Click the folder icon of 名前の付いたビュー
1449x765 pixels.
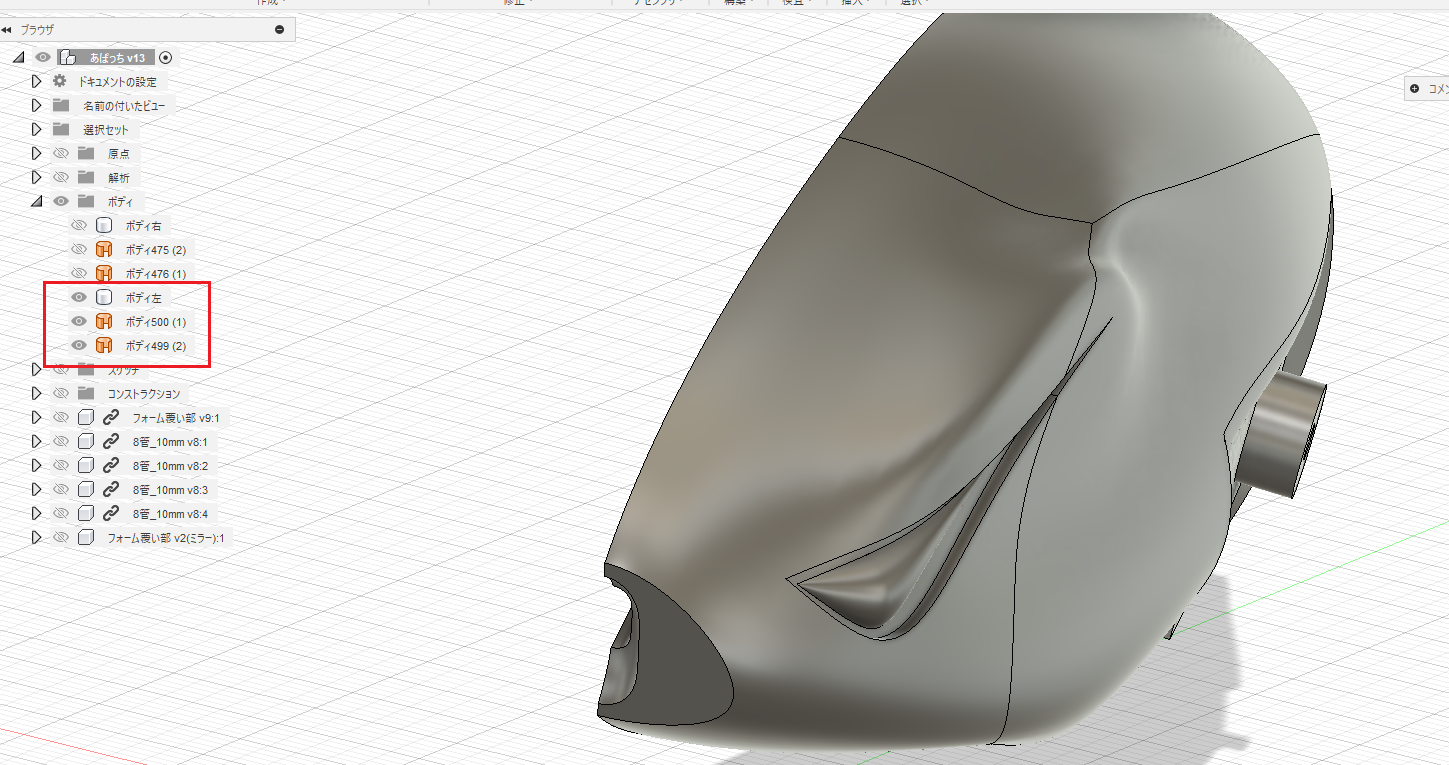pyautogui.click(x=61, y=105)
